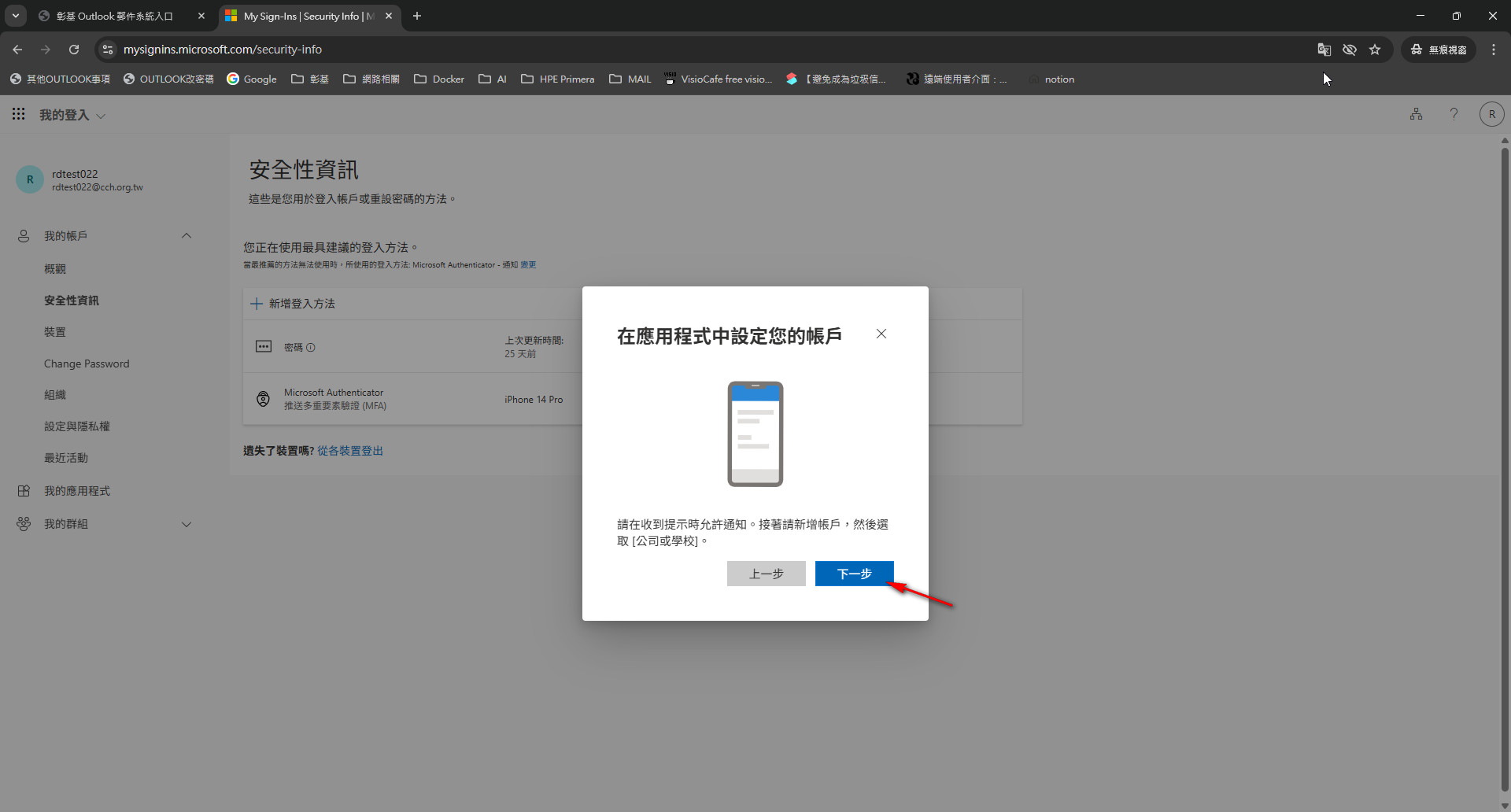Open the Chrome three-dot menu
Image resolution: width=1511 pixels, height=812 pixels.
[x=1494, y=50]
